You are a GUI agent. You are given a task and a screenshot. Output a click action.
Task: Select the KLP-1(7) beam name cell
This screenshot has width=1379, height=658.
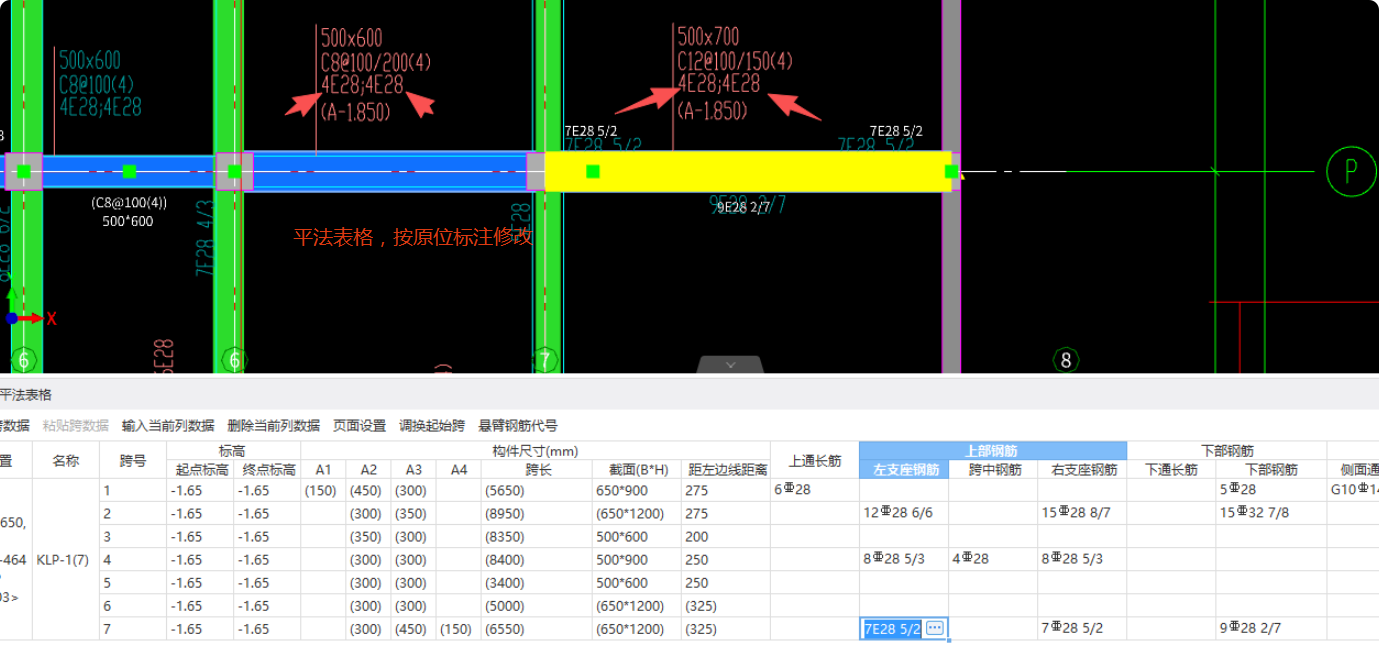click(x=66, y=560)
